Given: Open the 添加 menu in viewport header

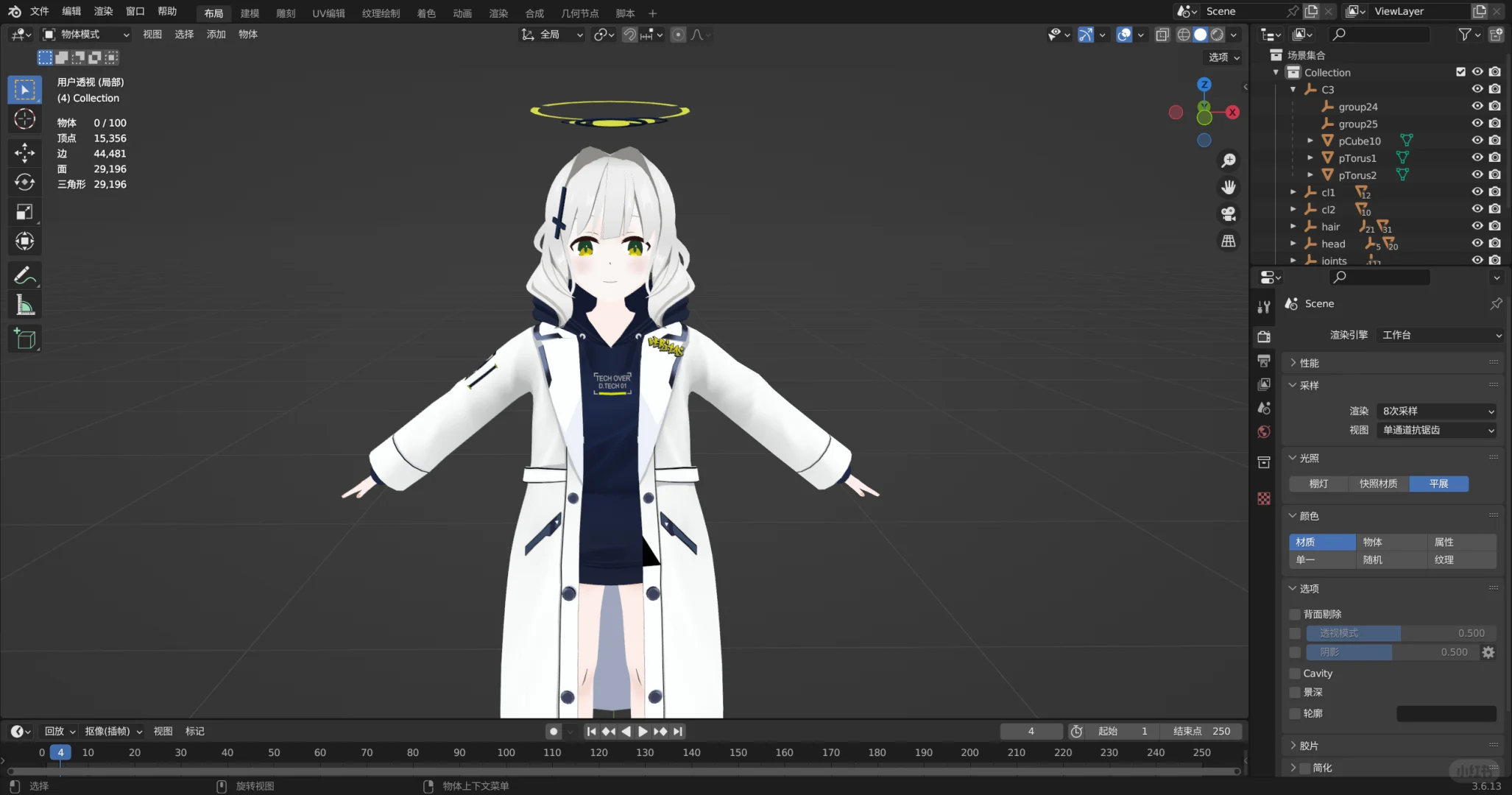Looking at the screenshot, I should (216, 35).
